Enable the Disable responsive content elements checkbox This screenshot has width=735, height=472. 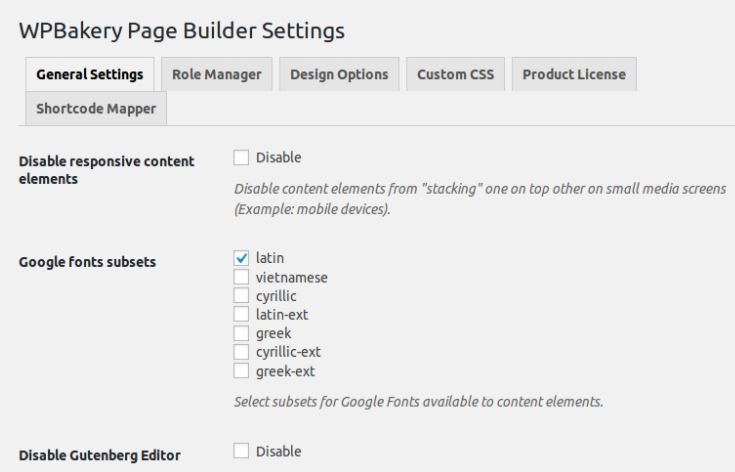coord(241,157)
